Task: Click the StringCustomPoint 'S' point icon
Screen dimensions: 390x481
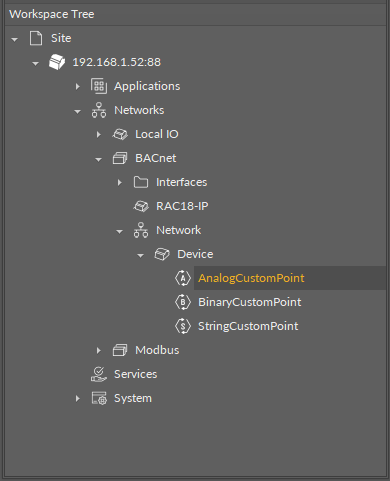Action: click(183, 326)
